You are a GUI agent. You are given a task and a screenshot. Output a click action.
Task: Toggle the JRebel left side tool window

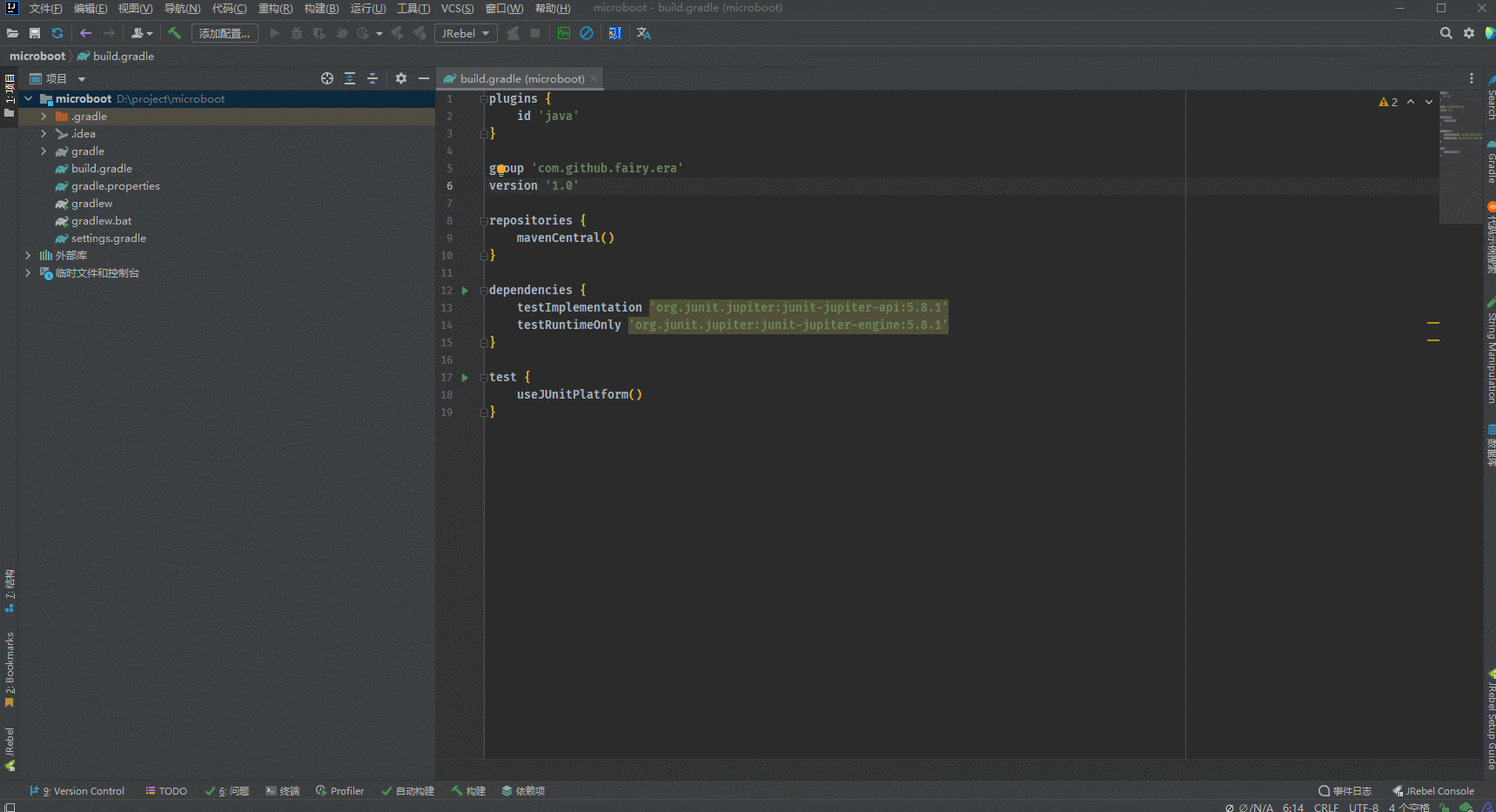10,748
